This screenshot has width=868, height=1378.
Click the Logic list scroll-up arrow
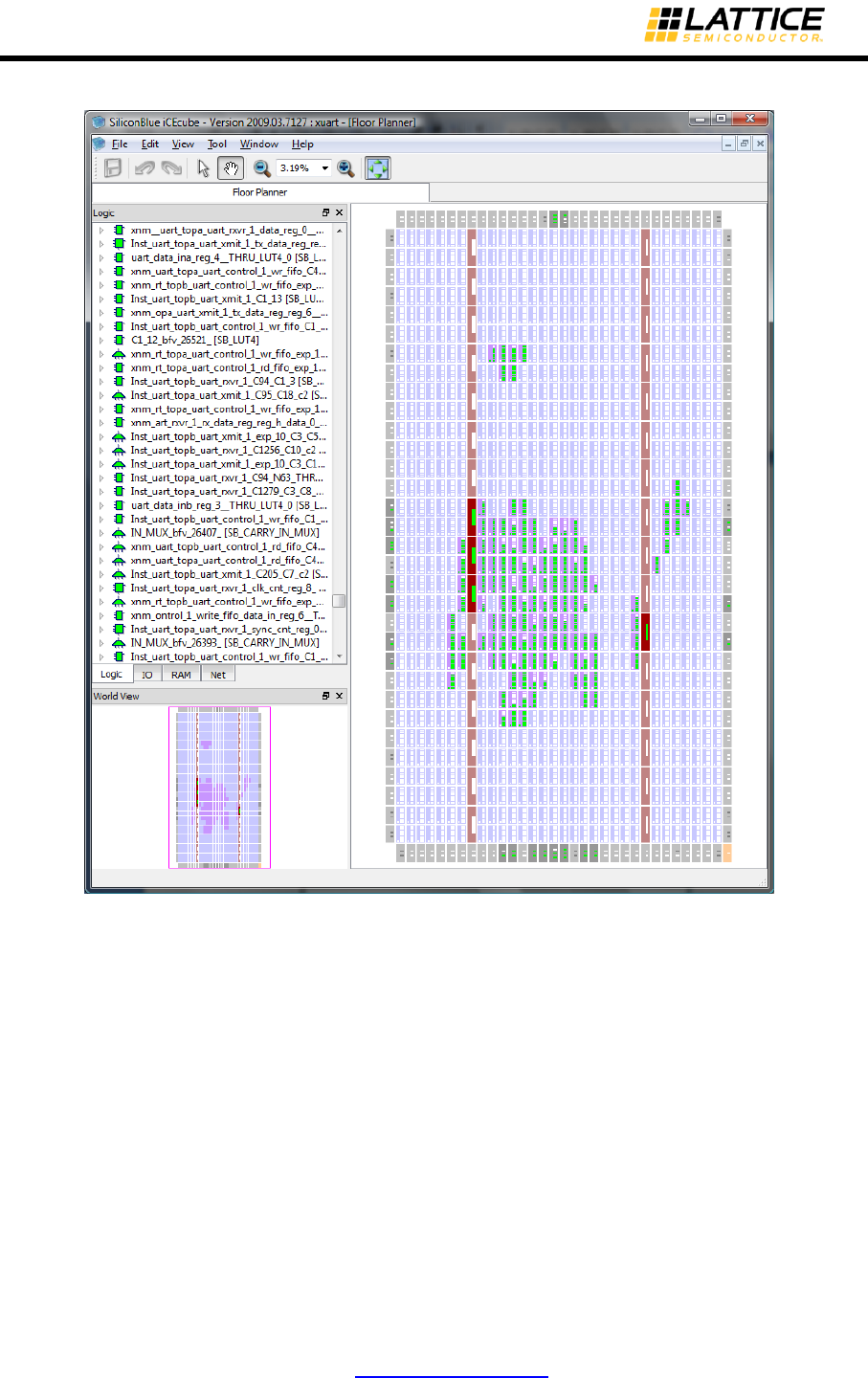point(339,231)
